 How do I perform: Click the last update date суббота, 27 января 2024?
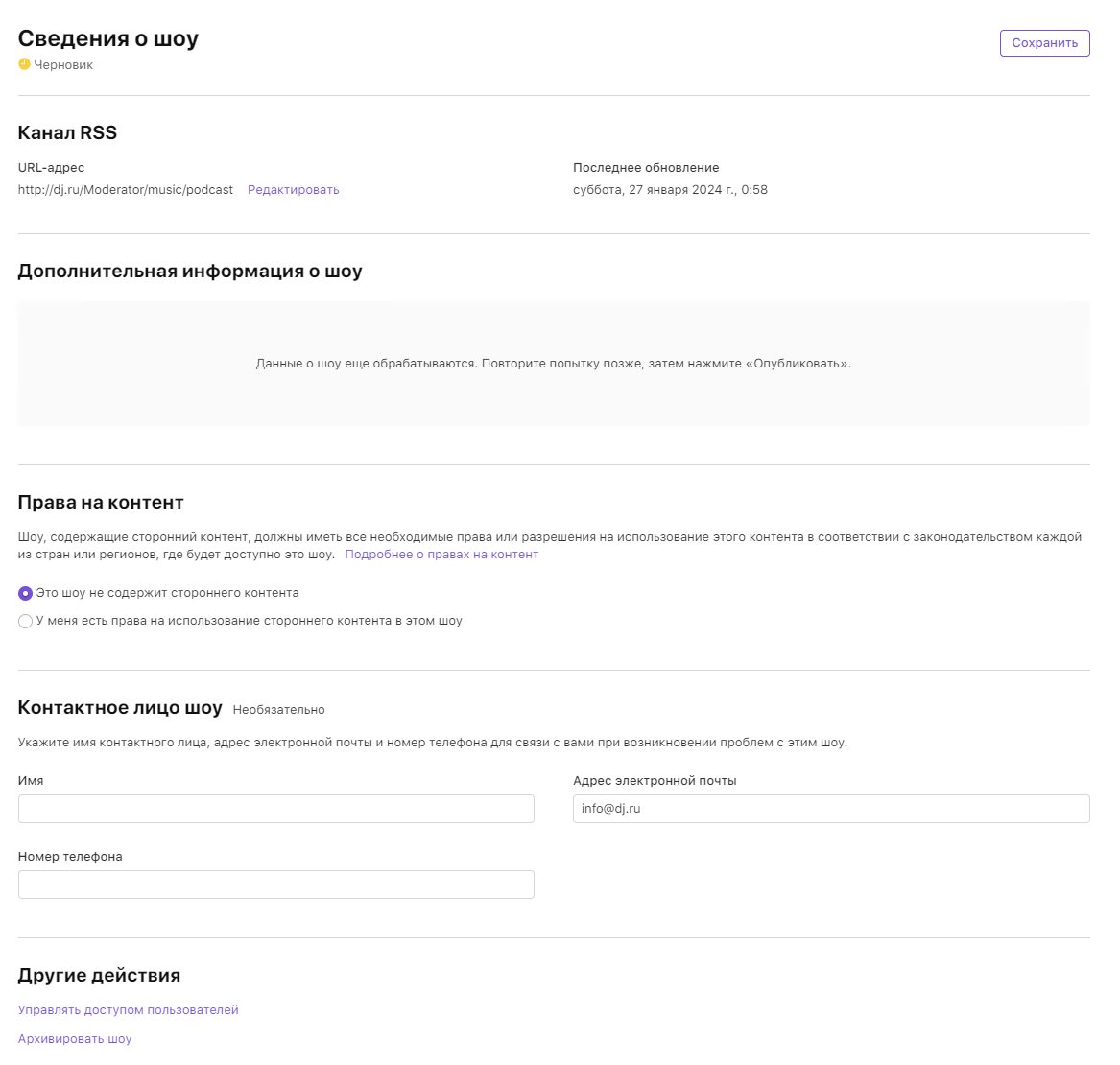pyautogui.click(x=670, y=190)
